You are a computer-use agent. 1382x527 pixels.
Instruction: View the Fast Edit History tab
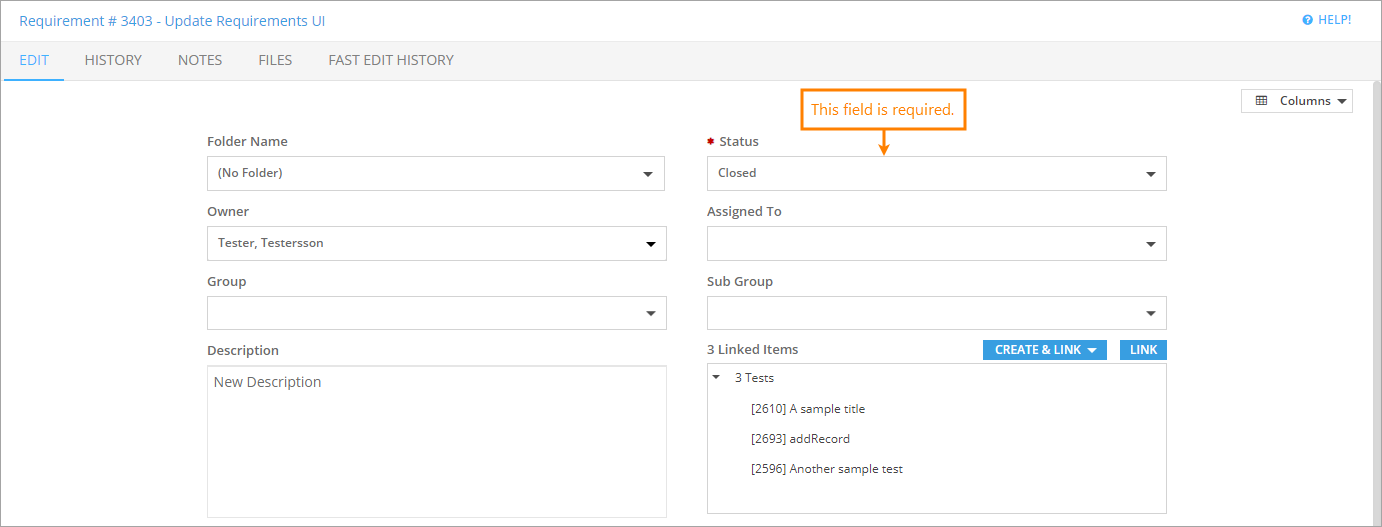[x=391, y=60]
